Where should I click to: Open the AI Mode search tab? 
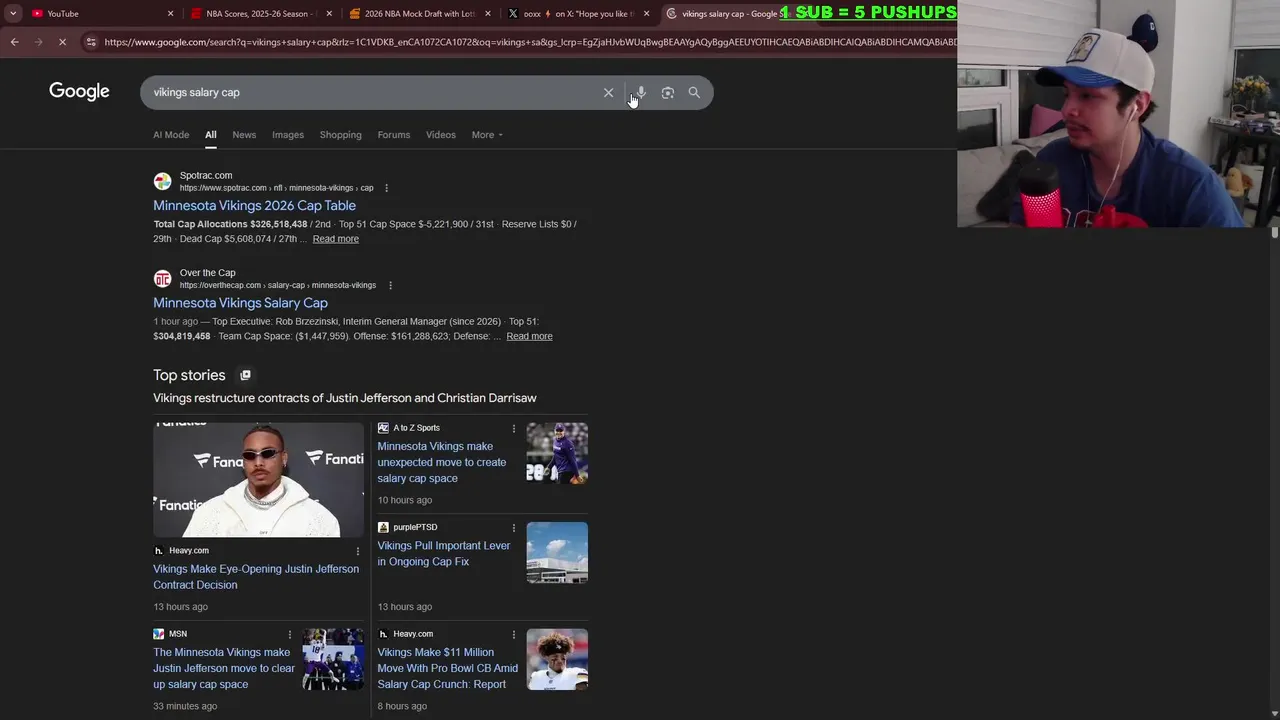171,135
